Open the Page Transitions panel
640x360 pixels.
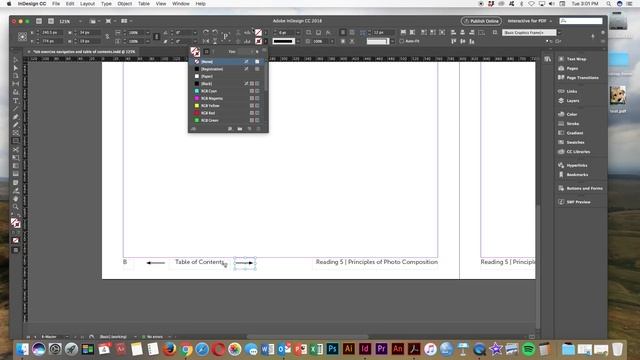tap(582, 78)
